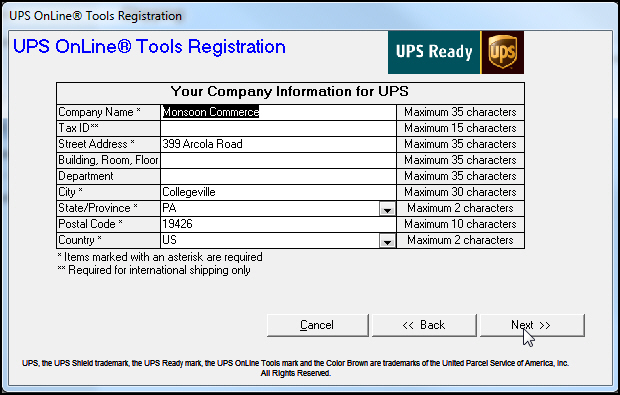This screenshot has width=620, height=395.
Task: Click 'Maximum 35 characters' in Company Name row
Action: click(460, 112)
